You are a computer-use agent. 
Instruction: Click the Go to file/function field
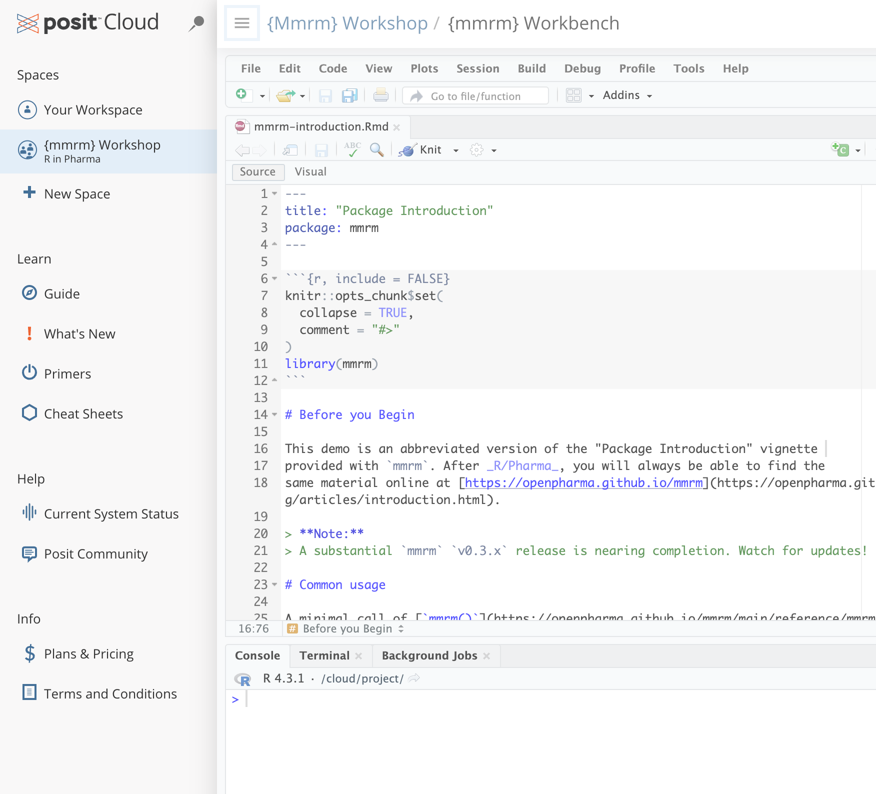click(x=475, y=96)
